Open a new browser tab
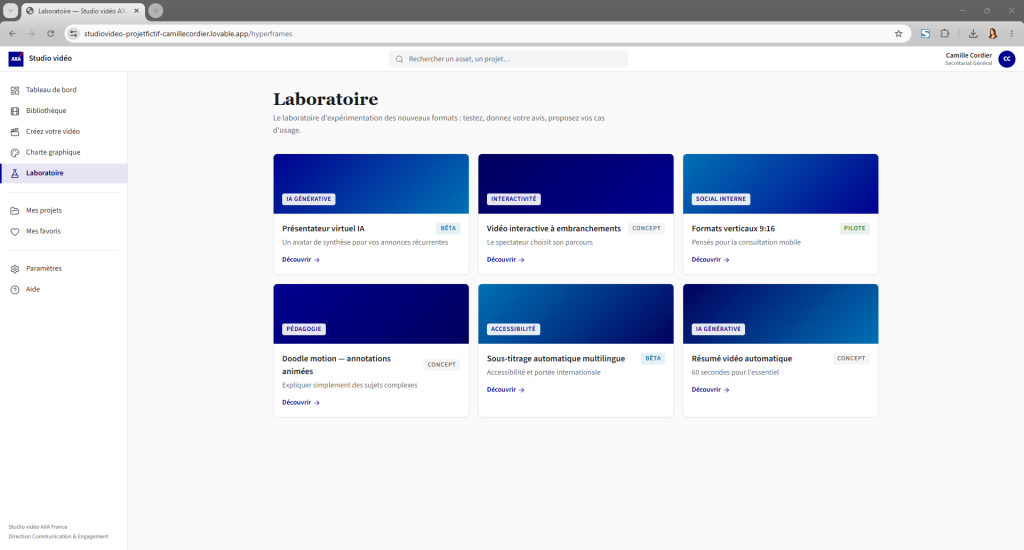The width and height of the screenshot is (1024, 550). [155, 10]
